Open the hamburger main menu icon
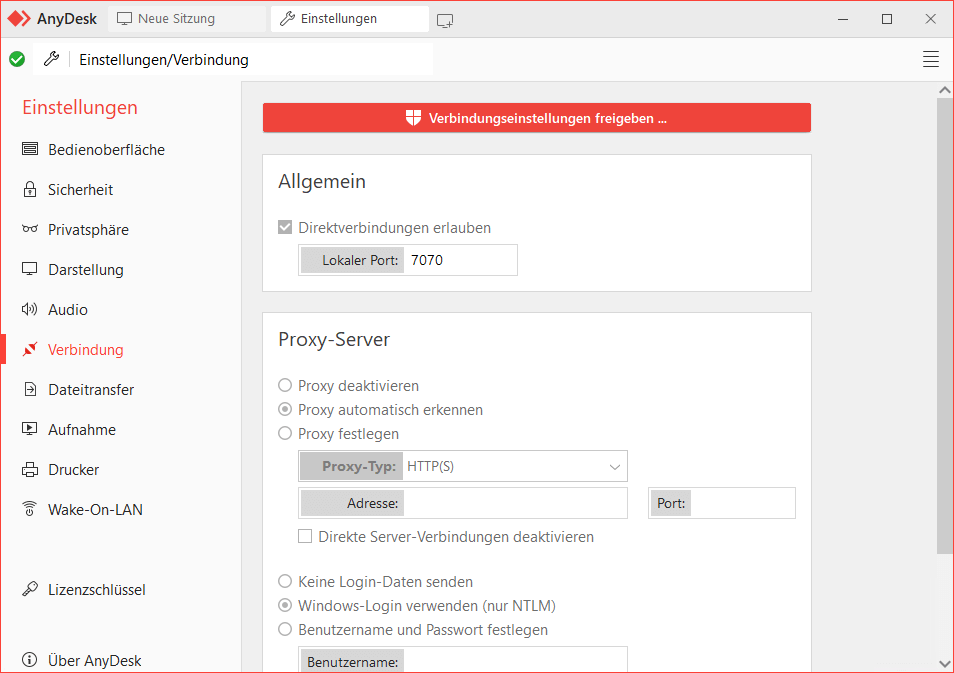 point(930,59)
